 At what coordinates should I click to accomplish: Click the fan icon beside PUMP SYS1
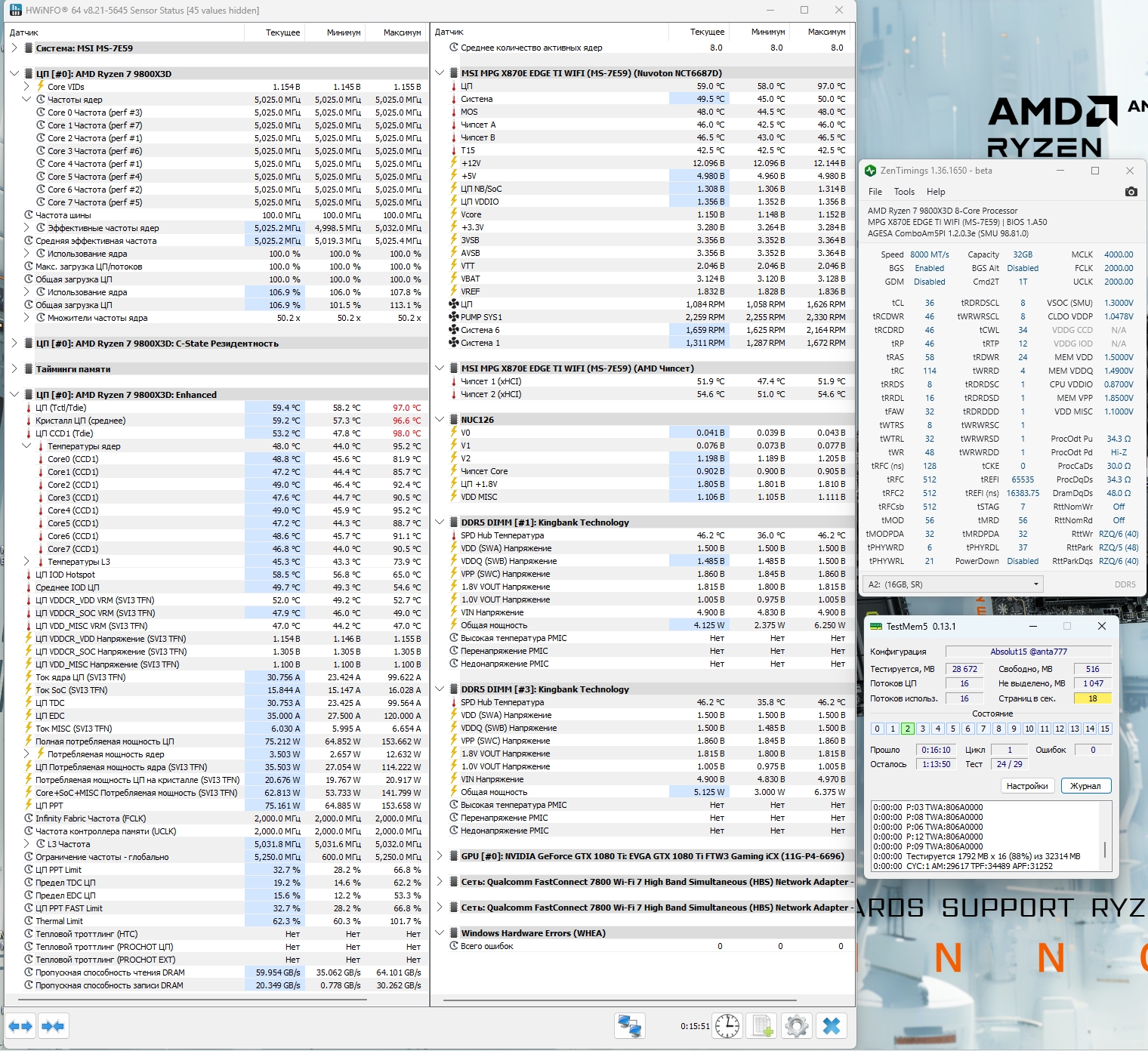coord(454,317)
